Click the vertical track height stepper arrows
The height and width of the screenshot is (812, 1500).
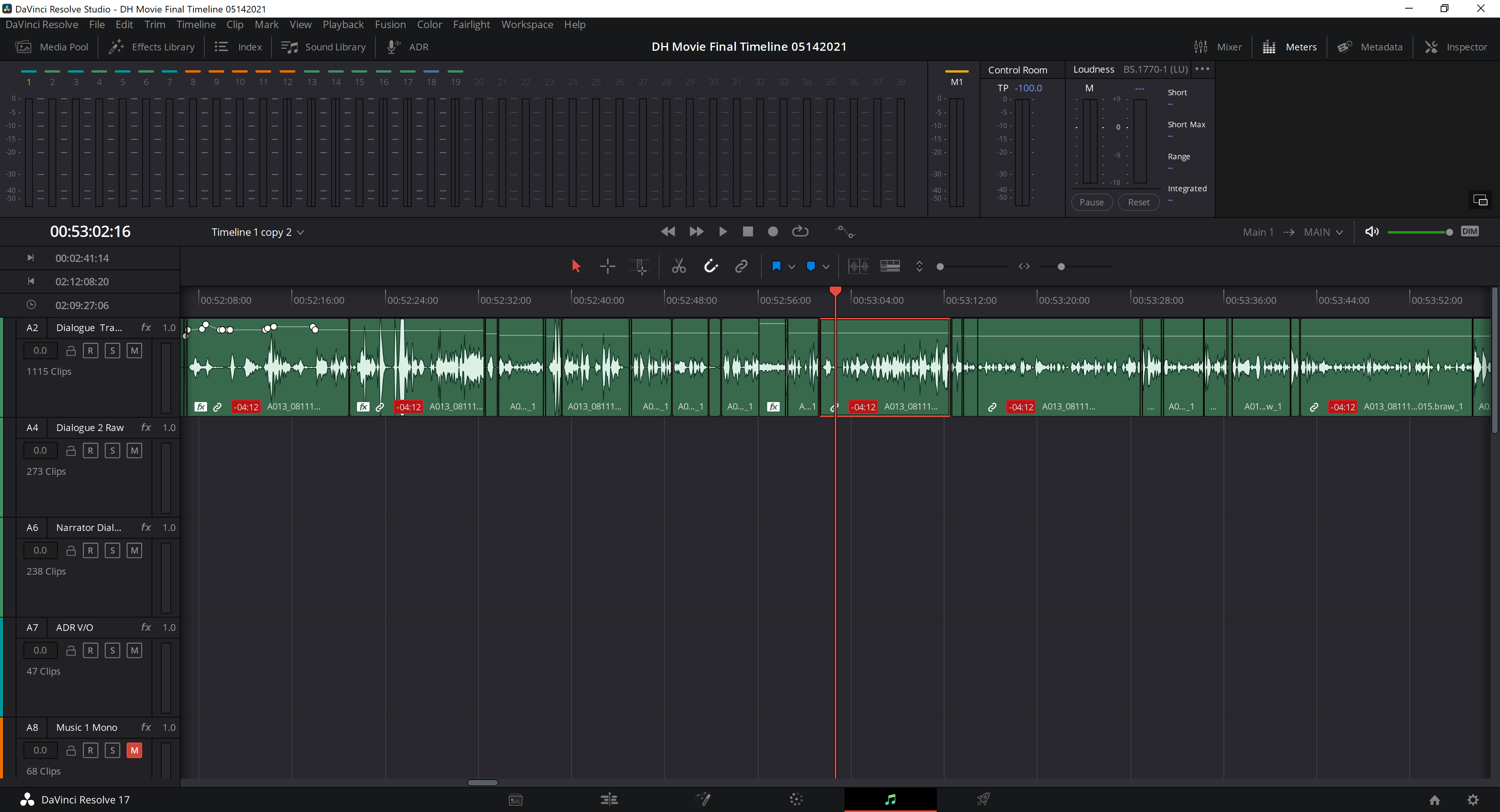pos(920,267)
